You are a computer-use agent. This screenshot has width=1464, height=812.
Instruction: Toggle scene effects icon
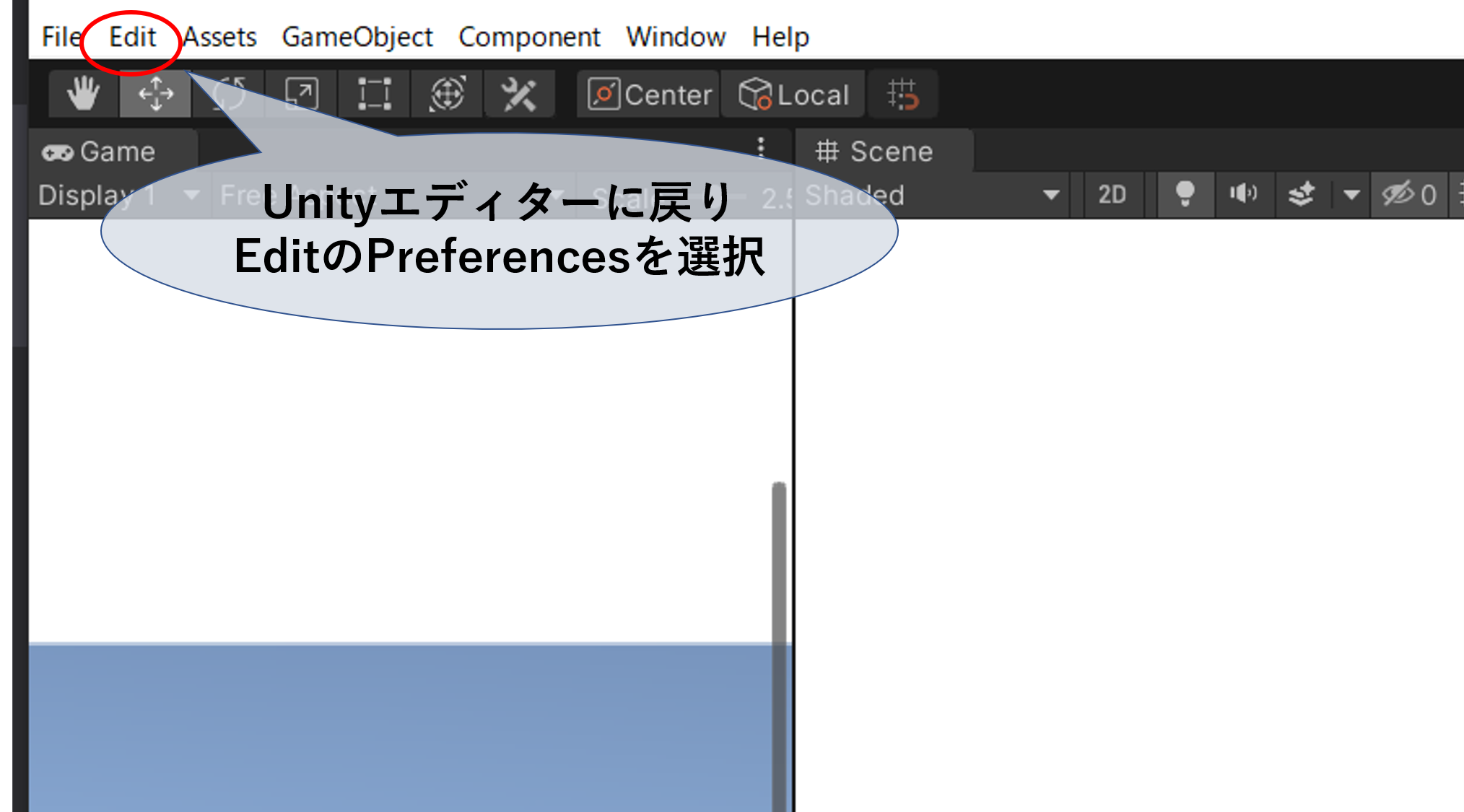click(x=1302, y=195)
